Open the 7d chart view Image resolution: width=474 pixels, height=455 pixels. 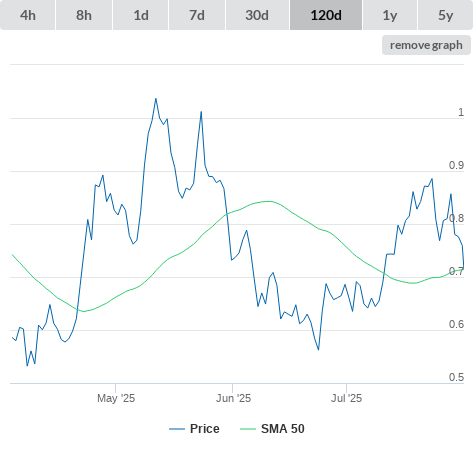click(x=197, y=15)
